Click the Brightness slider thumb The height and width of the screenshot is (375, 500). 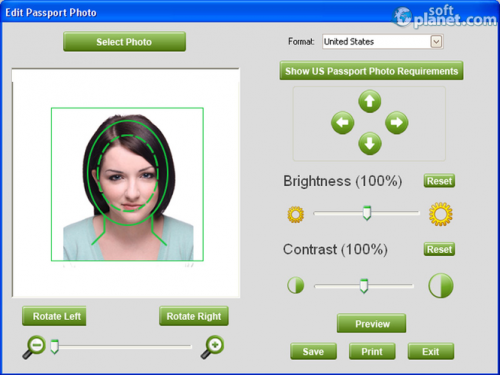[x=367, y=213]
